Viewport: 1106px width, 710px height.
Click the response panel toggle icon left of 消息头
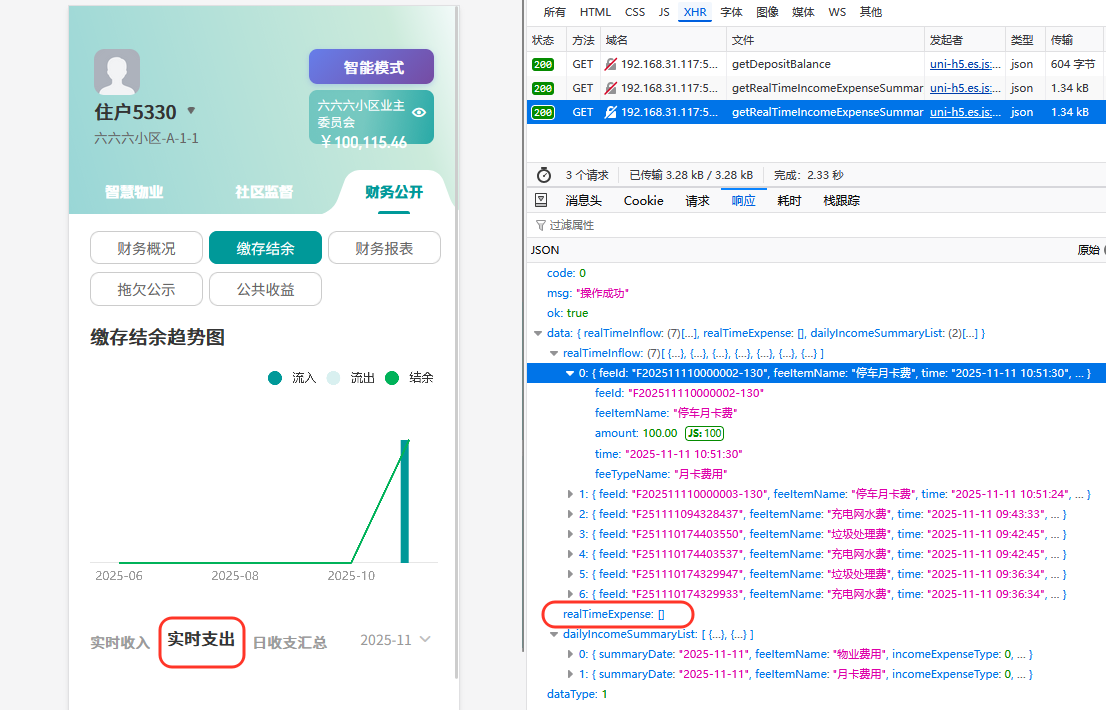coord(541,200)
